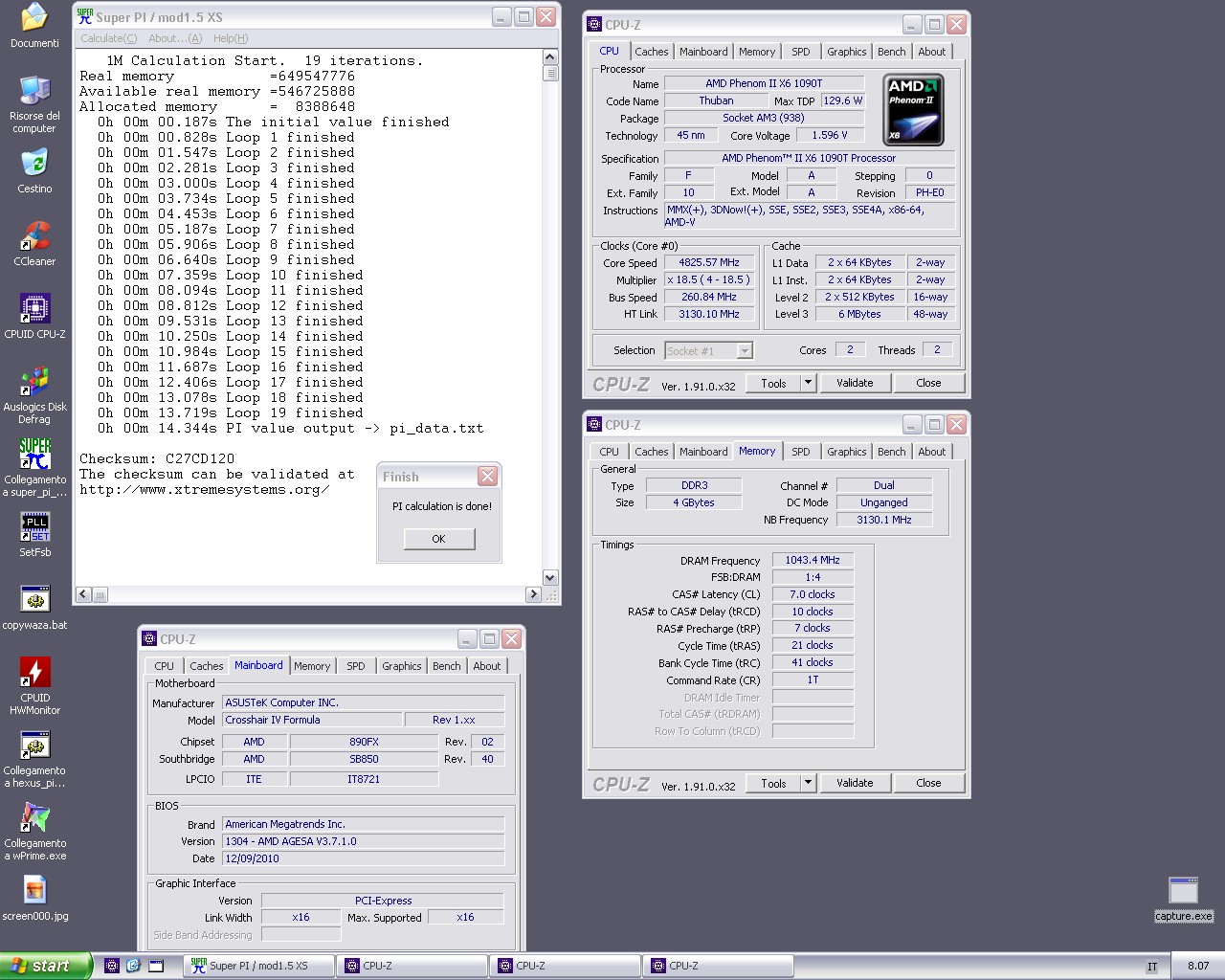Select screen000.jpg desktop file
1225x980 pixels.
(34, 899)
